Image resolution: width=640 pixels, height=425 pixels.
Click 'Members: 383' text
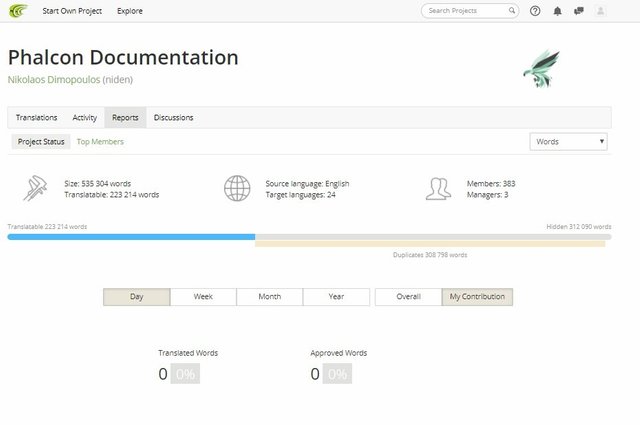point(491,184)
